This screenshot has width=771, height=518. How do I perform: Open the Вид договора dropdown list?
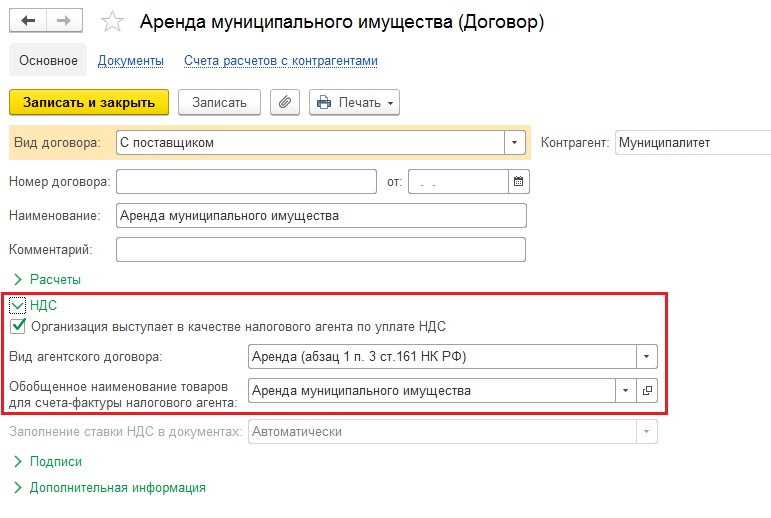(x=515, y=143)
